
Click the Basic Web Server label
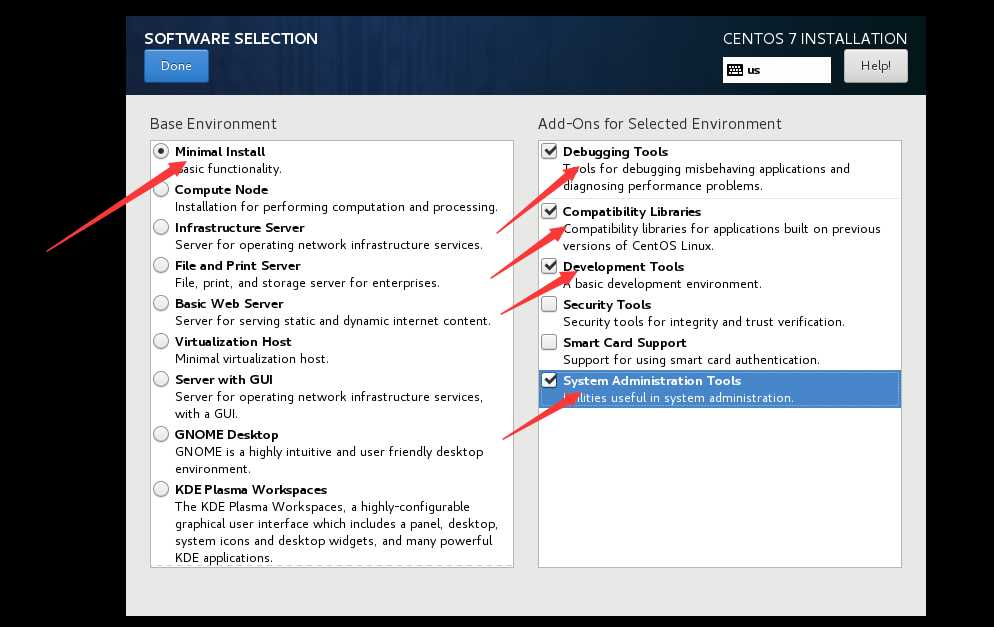pos(229,304)
